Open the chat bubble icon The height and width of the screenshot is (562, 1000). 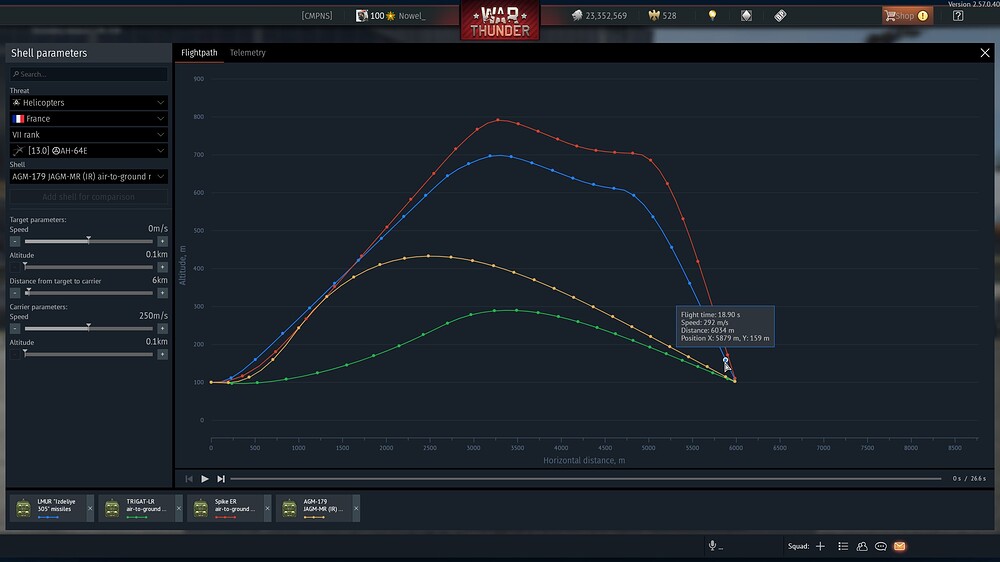point(881,546)
